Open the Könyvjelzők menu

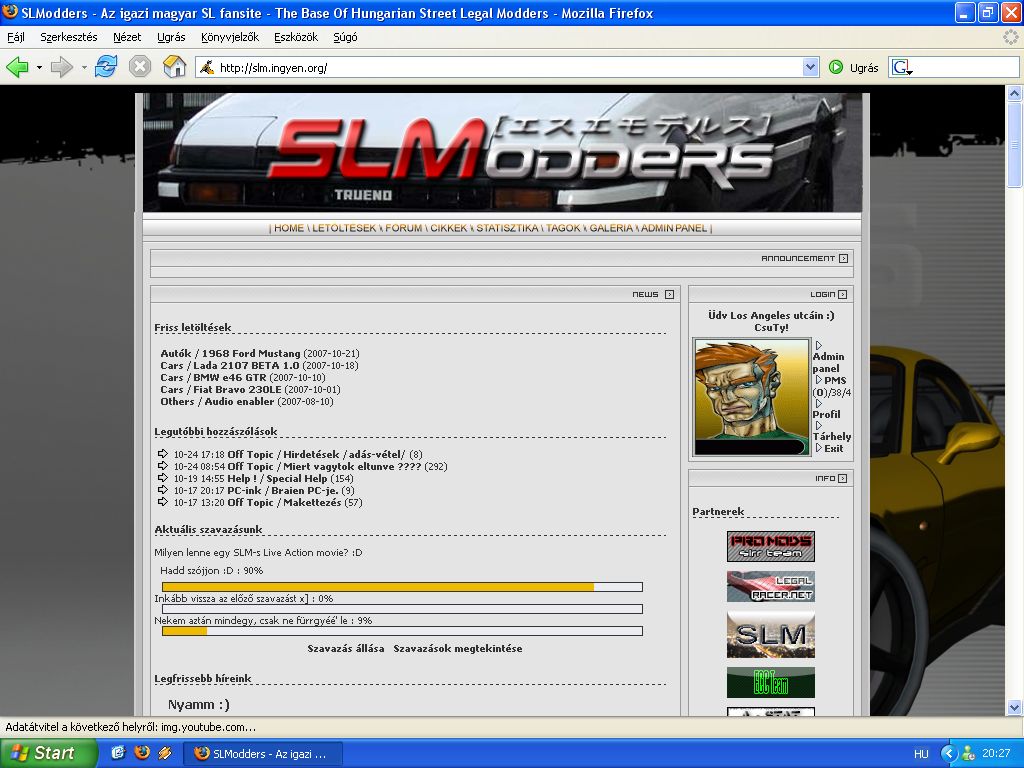pyautogui.click(x=230, y=37)
